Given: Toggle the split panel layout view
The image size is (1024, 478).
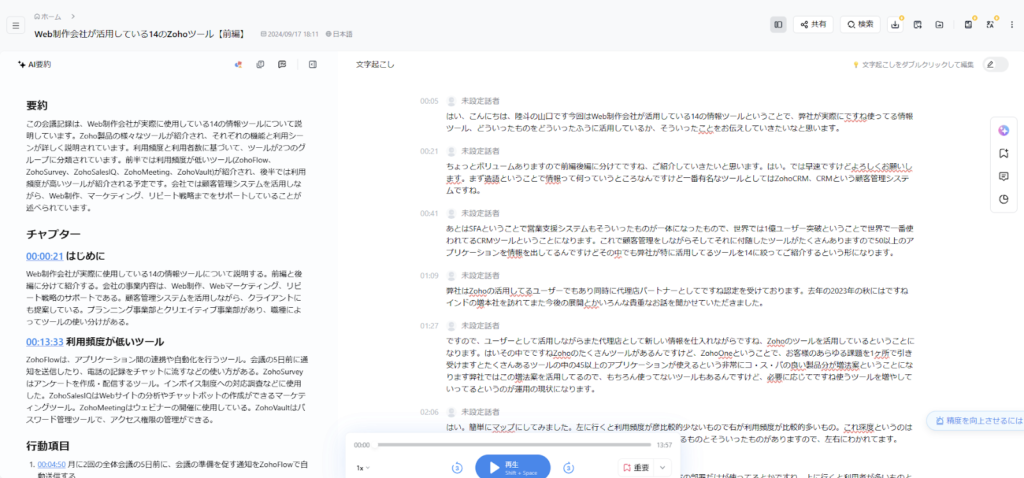Looking at the screenshot, I should [x=778, y=25].
